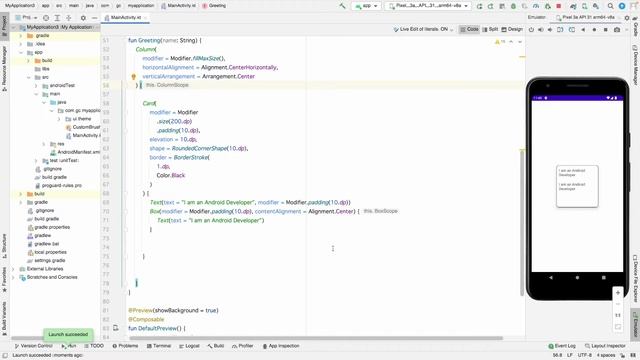Expand the ui.theme package
The image size is (640, 360).
click(59, 119)
